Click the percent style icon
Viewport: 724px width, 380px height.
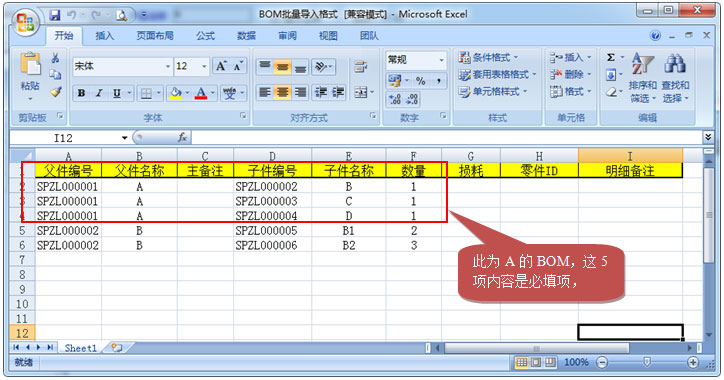[420, 81]
